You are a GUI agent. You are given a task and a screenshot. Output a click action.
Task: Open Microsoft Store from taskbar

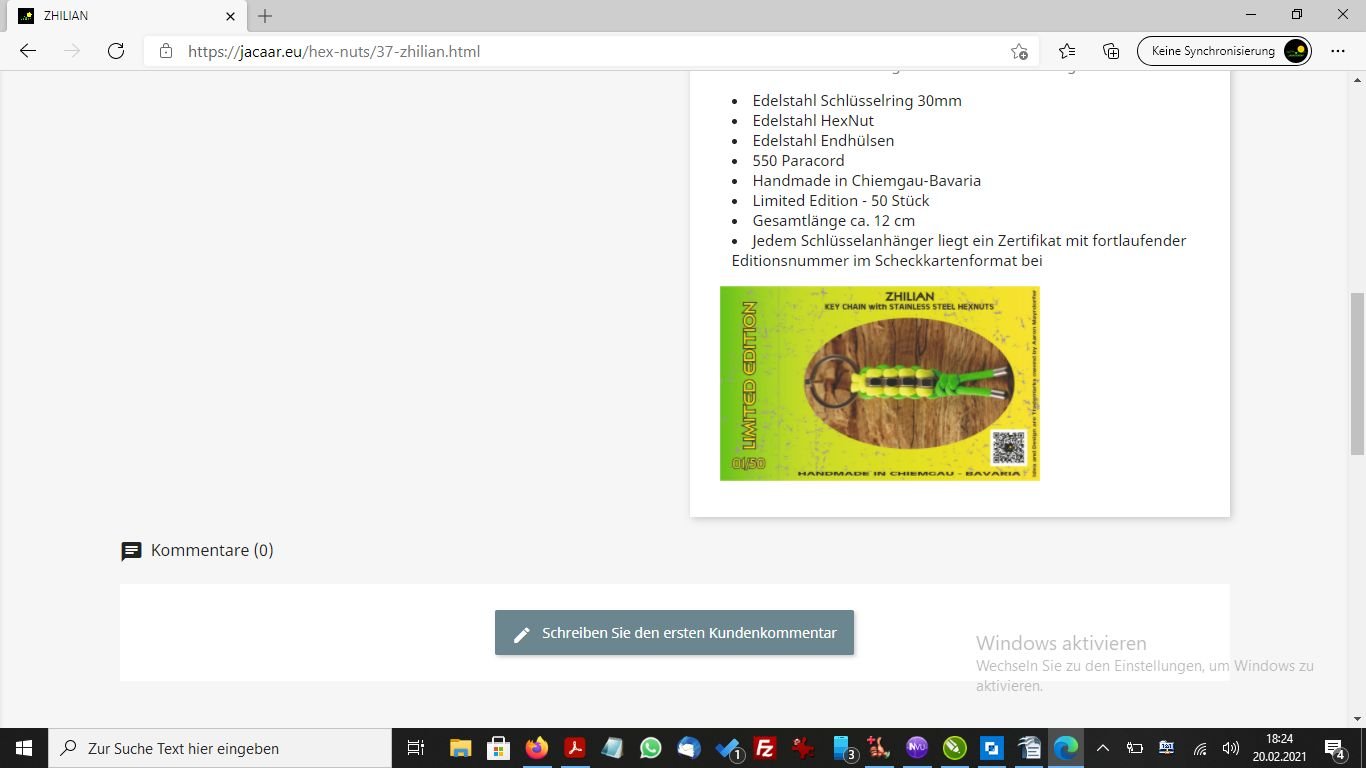(498, 748)
